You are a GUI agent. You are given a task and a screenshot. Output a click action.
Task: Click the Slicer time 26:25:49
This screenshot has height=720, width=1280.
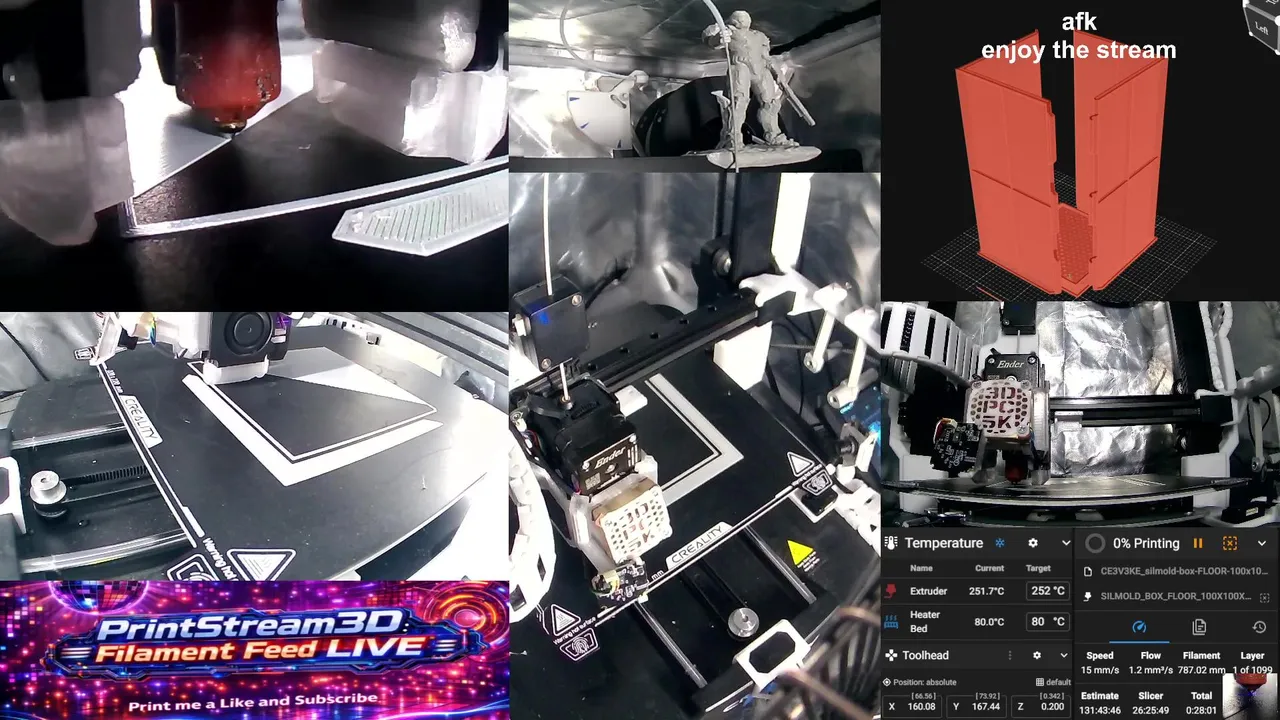click(1151, 709)
